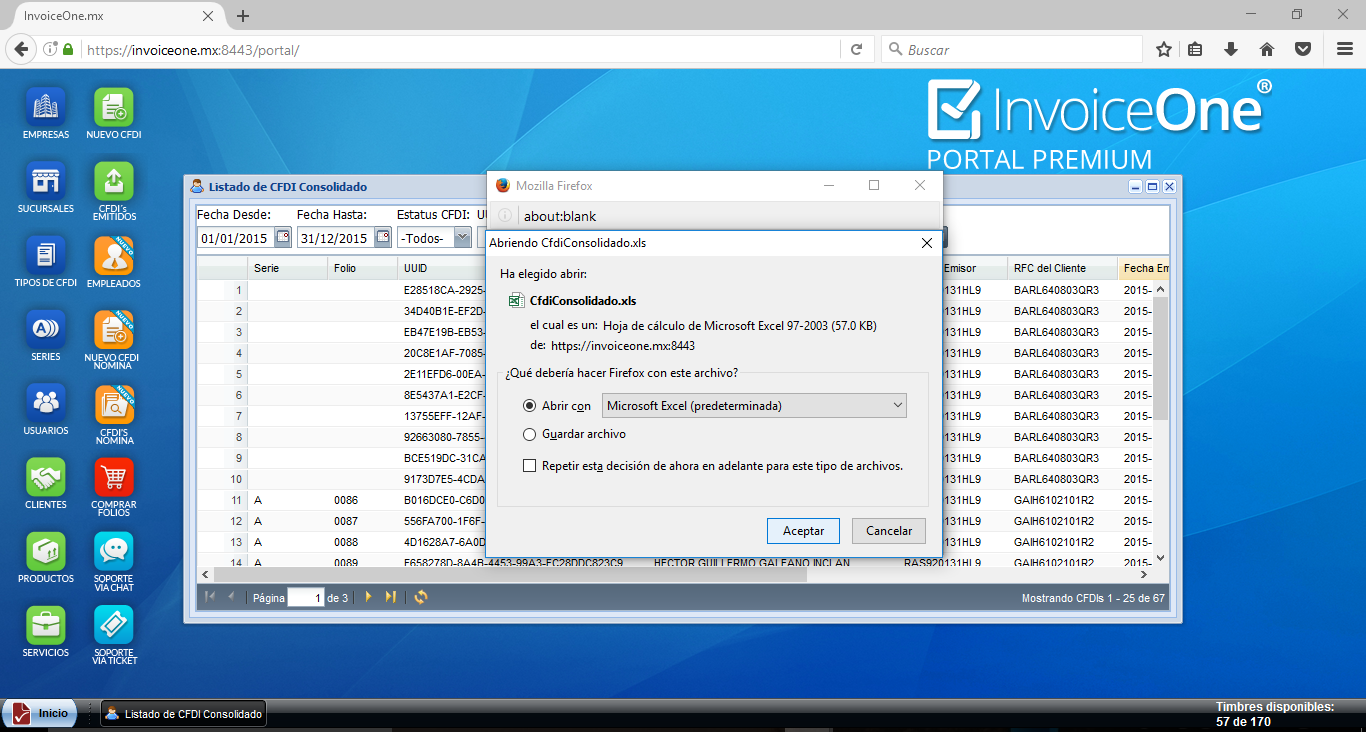Image resolution: width=1366 pixels, height=732 pixels.
Task: Open the Pocket icon in Firefox toolbar
Action: coord(1303,49)
